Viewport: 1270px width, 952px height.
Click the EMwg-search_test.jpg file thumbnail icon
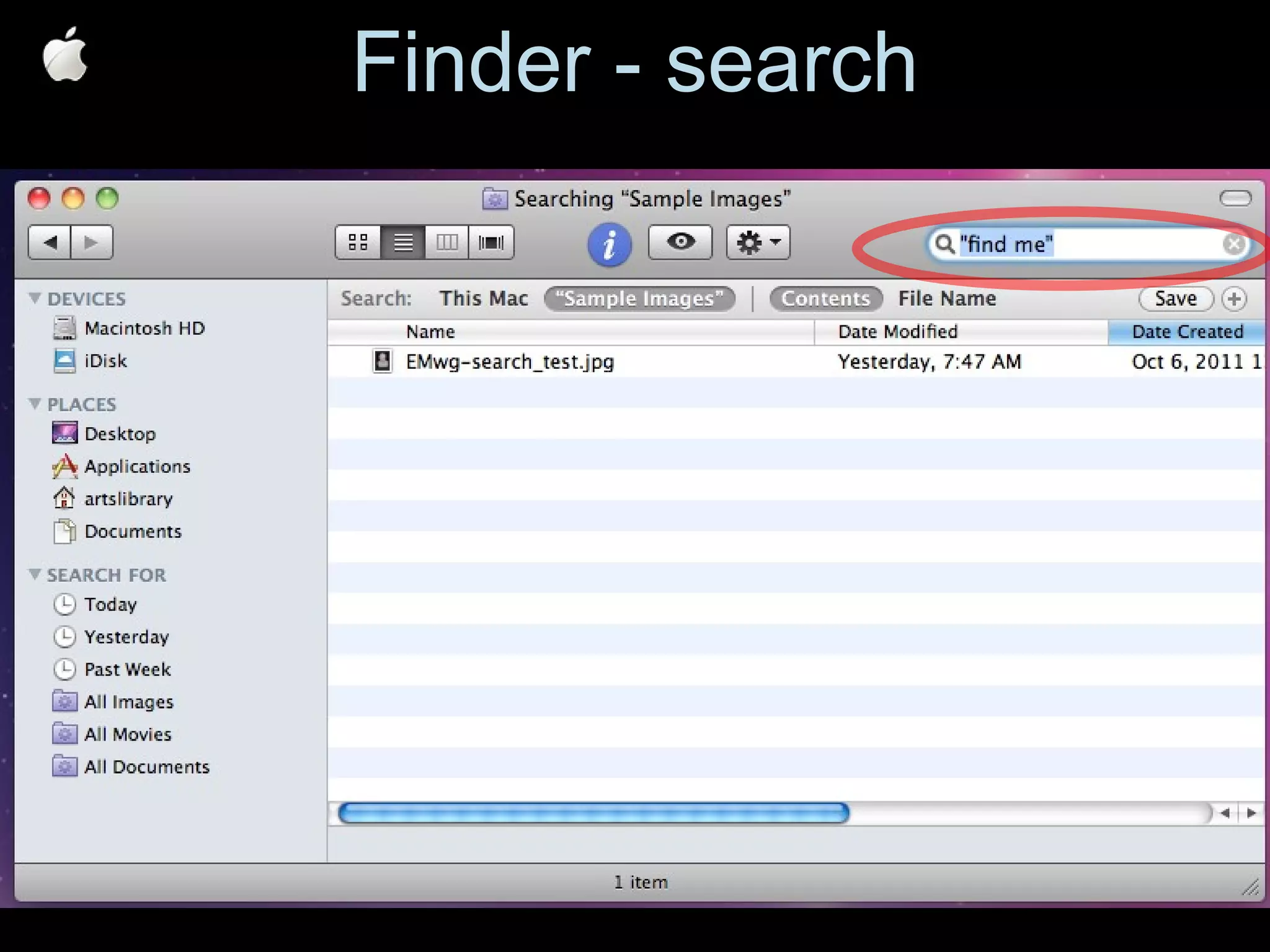click(x=383, y=361)
